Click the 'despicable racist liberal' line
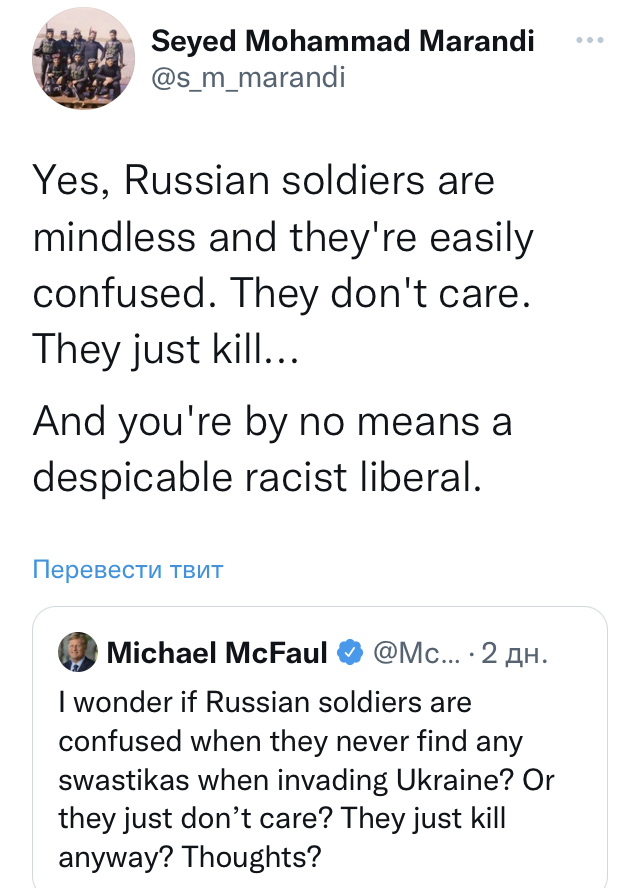Screen dimensions: 640x888 258,476
